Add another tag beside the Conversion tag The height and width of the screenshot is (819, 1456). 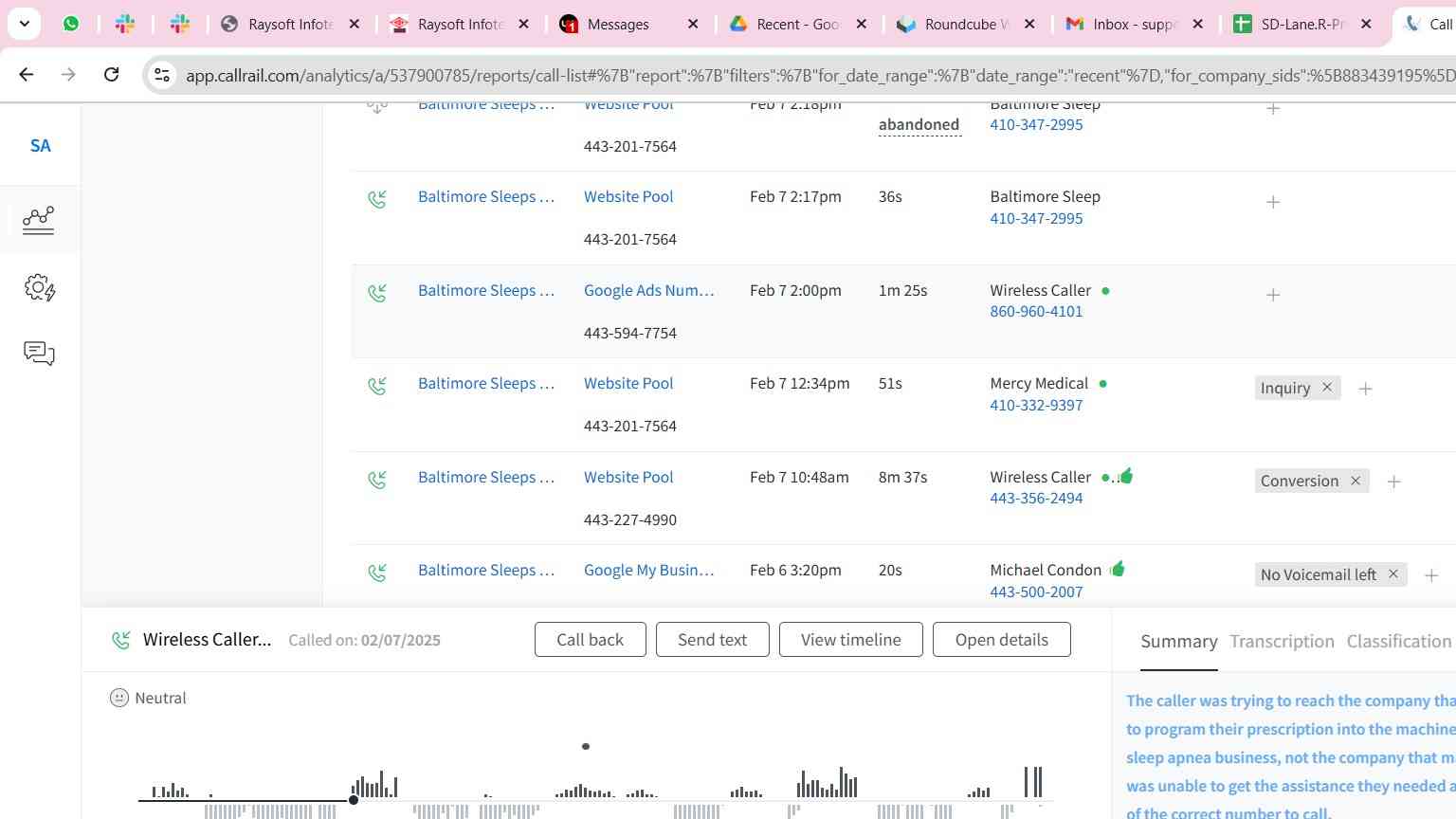coord(1393,482)
